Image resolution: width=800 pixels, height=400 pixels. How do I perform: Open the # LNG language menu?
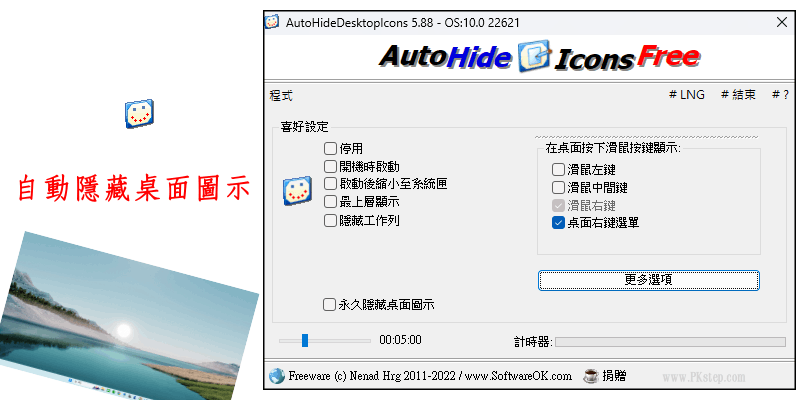point(687,95)
